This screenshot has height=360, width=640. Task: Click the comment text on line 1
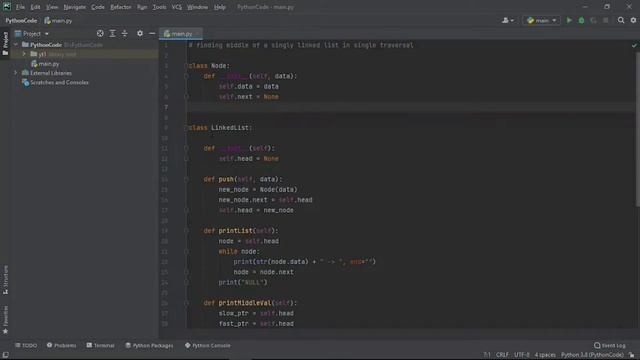[x=301, y=45]
